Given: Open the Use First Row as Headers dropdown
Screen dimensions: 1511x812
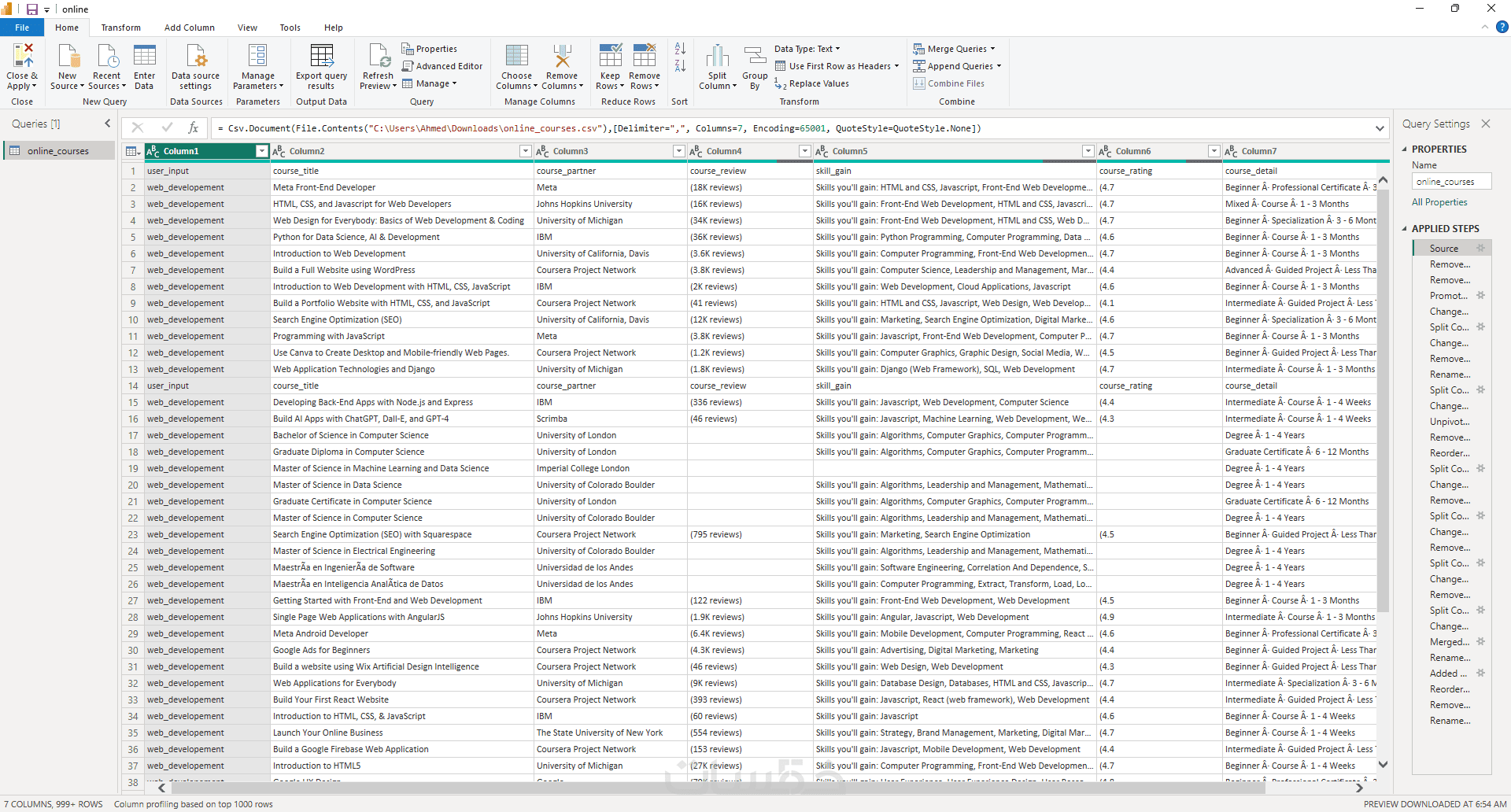Looking at the screenshot, I should pos(837,66).
